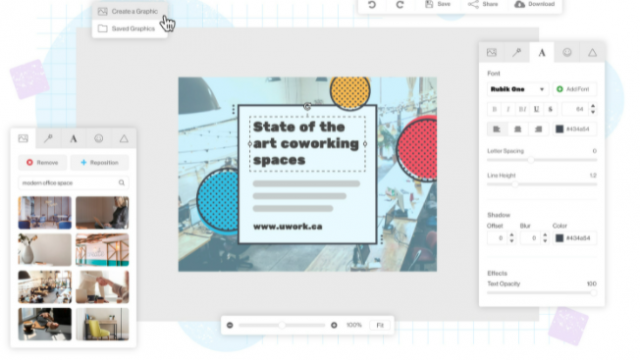This screenshot has height=360, width=640.
Task: Select the lounge with blue chairs thumbnail
Action: (45, 213)
